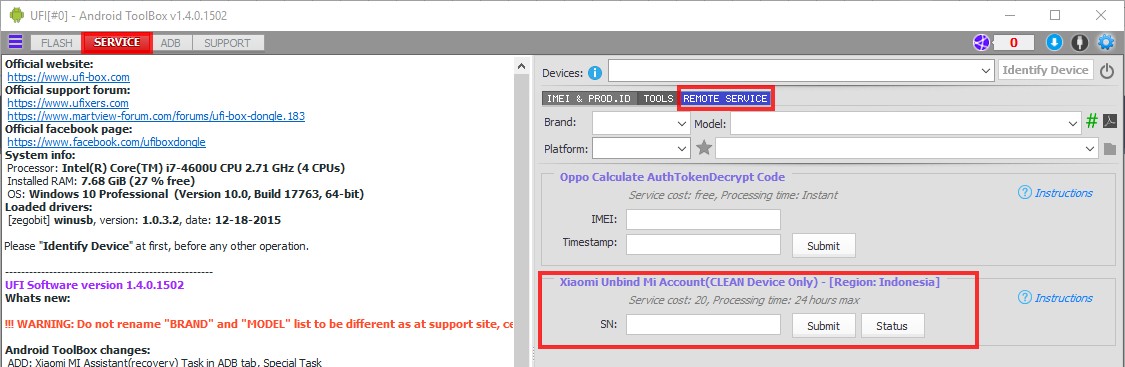
Task: Click the IMEI input field
Action: click(703, 219)
